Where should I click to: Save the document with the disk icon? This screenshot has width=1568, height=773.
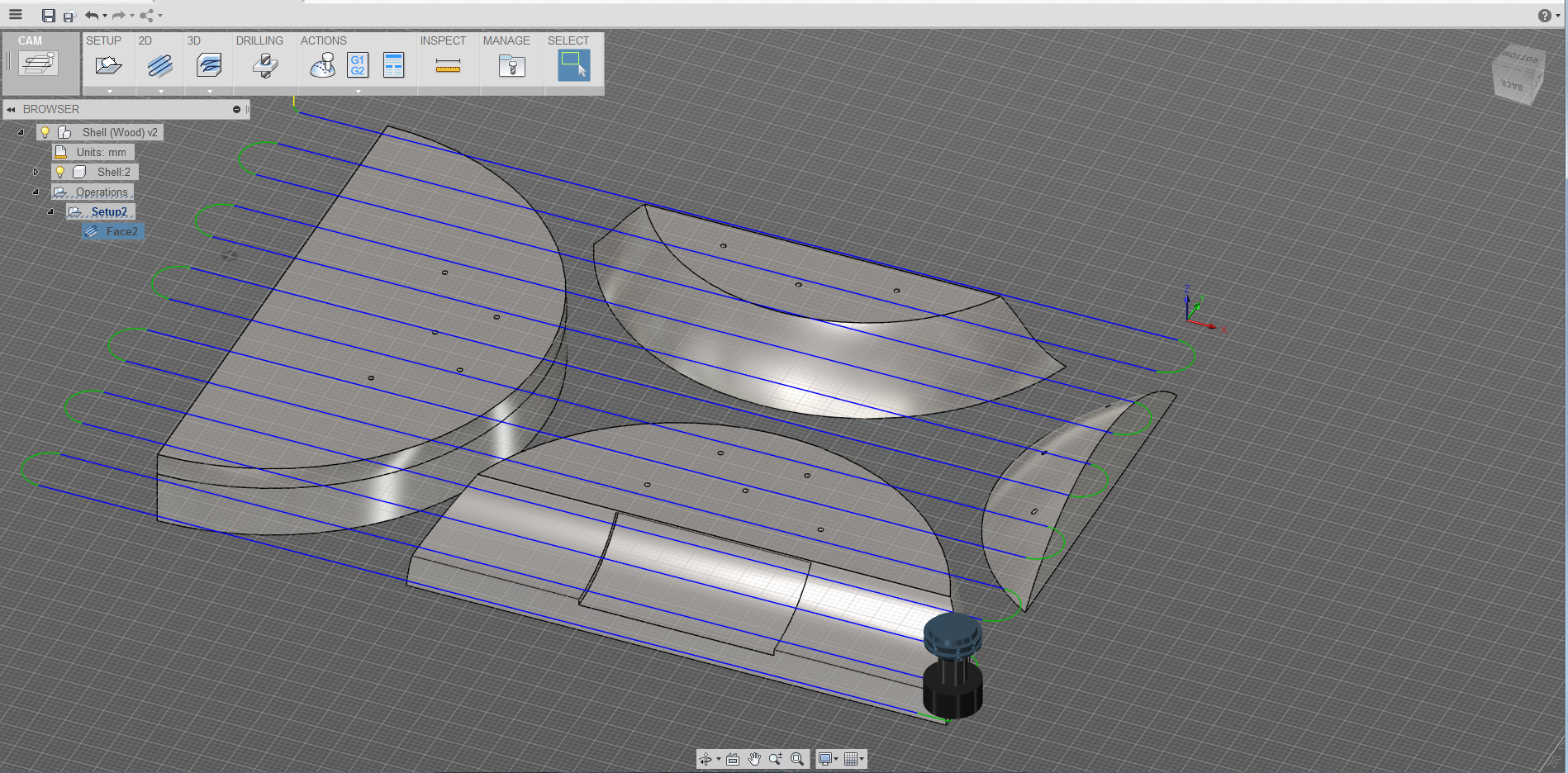(49, 16)
